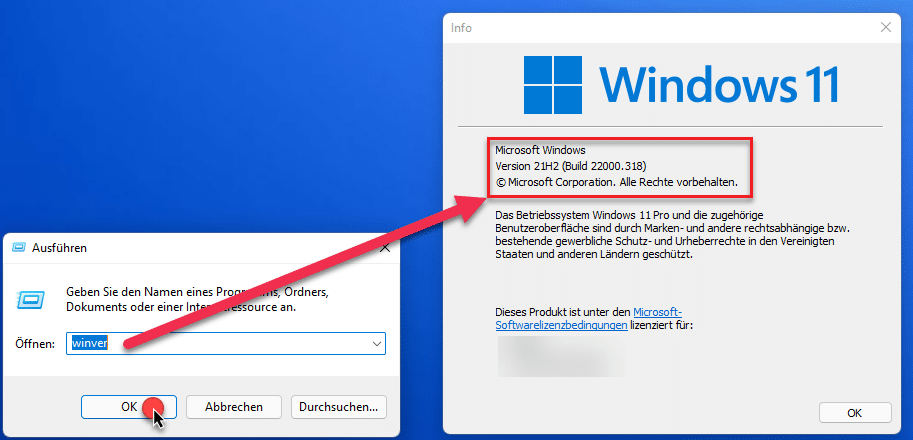Click the large Run icon beside the description

29,299
